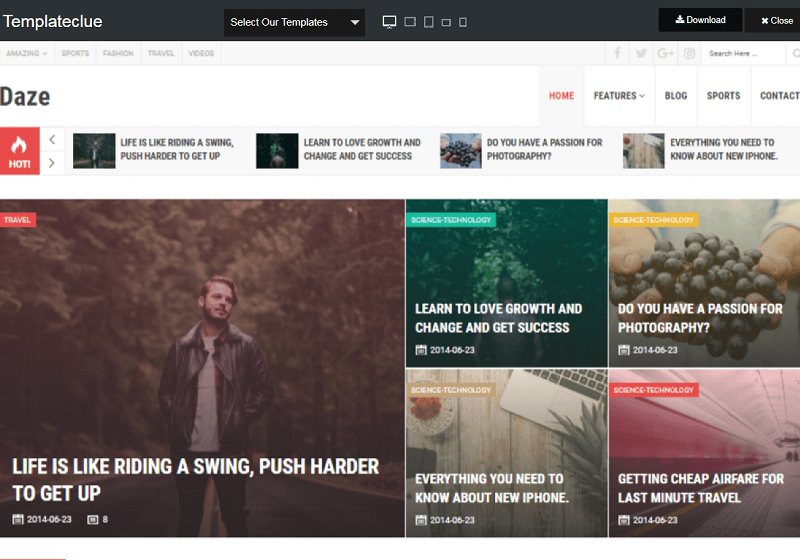The image size is (800, 560).
Task: Select the mobile landscape preview icon
Action: pyautogui.click(x=446, y=22)
